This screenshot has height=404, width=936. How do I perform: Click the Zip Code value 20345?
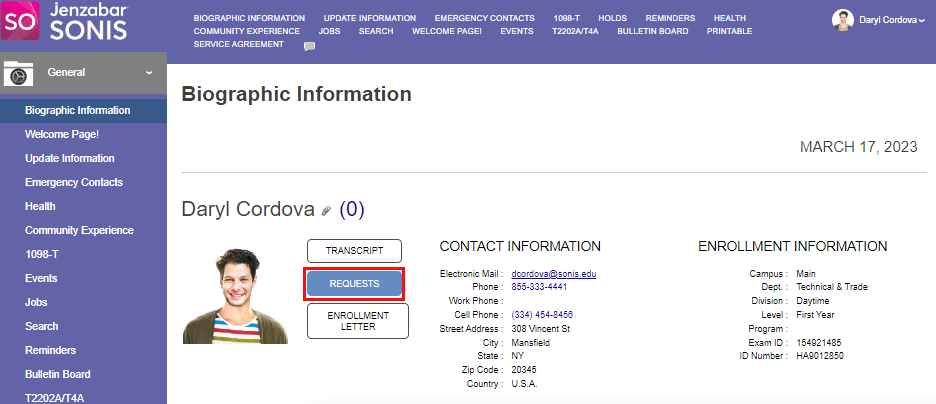point(524,370)
